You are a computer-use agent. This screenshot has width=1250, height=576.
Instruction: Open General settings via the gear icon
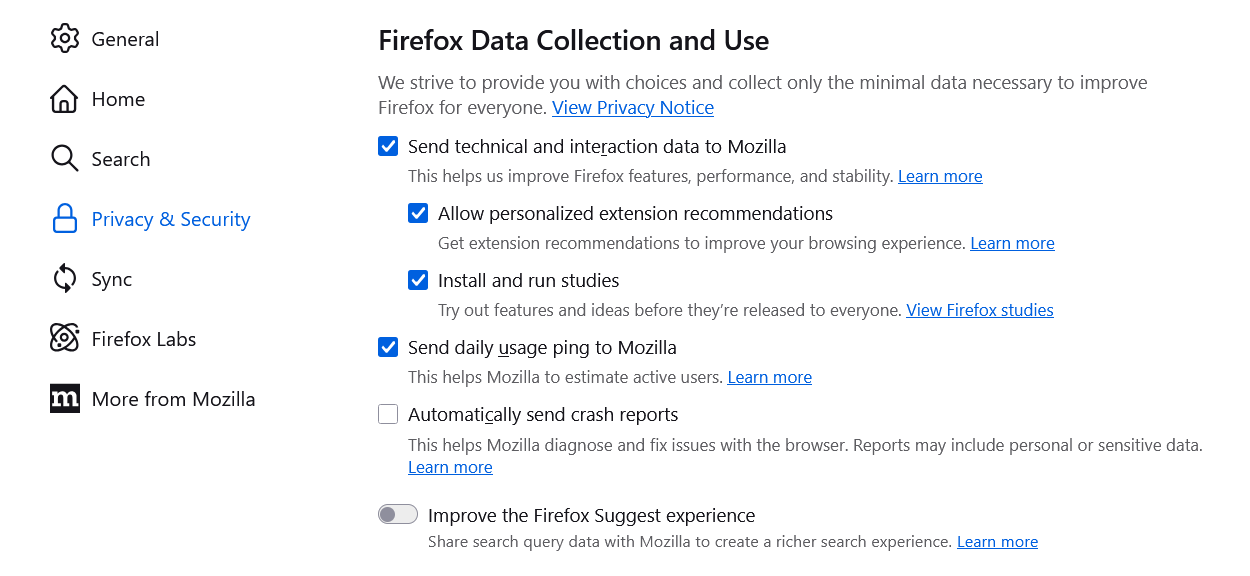click(x=64, y=38)
